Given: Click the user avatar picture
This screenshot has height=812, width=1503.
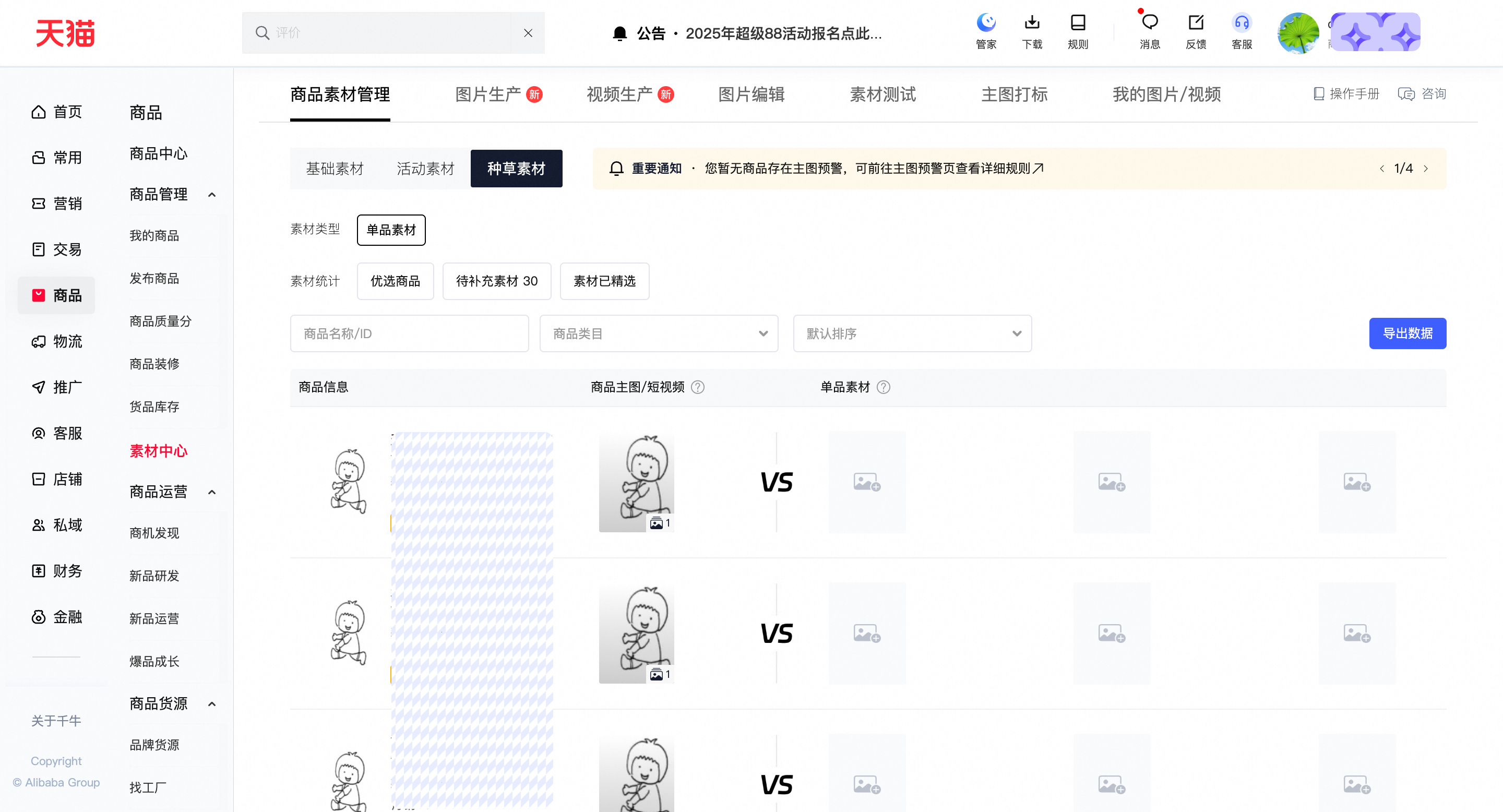Looking at the screenshot, I should pyautogui.click(x=1297, y=33).
